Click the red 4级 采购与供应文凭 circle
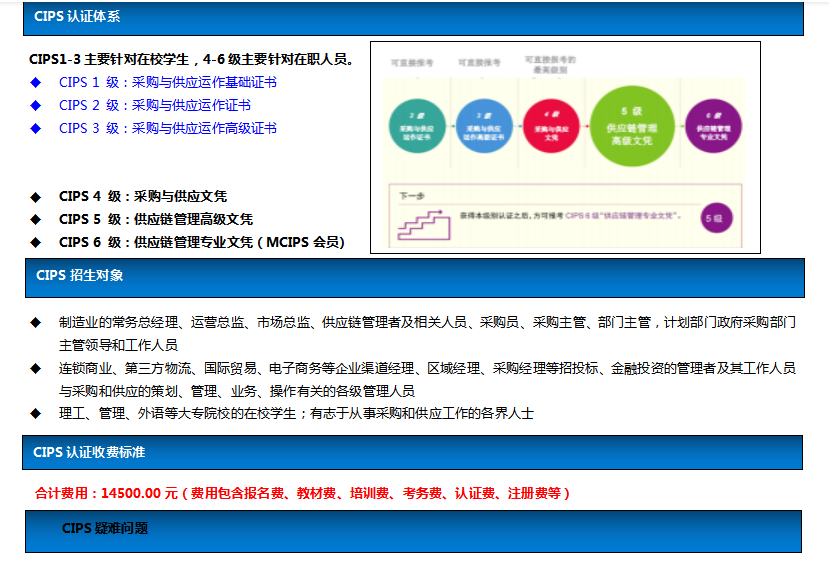Screen dimensions: 829x561 (551, 126)
